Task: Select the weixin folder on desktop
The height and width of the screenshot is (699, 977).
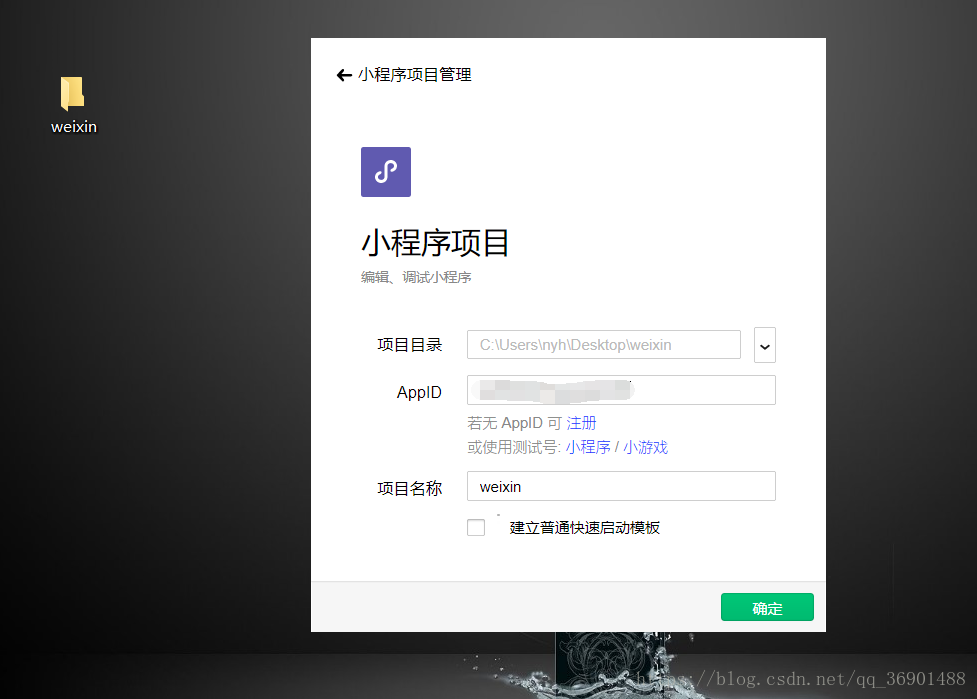Action: [74, 105]
